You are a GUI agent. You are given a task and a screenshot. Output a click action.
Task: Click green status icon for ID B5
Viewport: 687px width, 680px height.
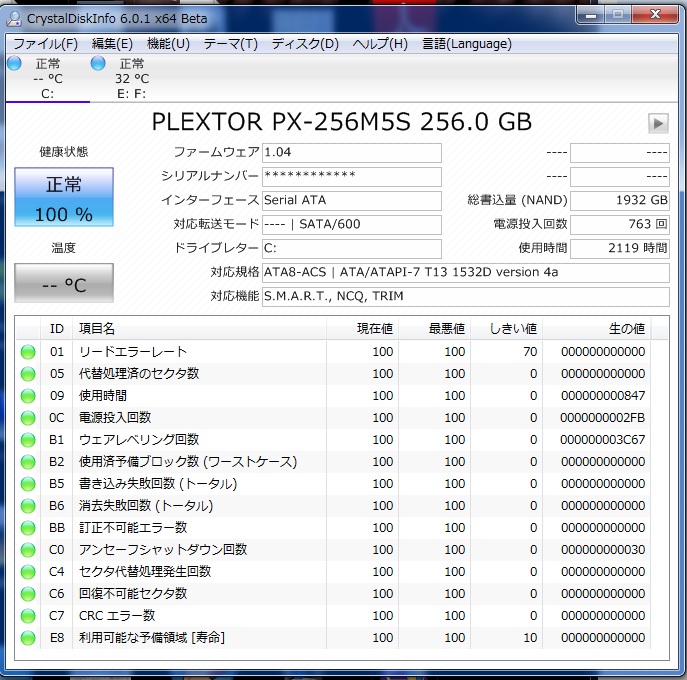tap(28, 484)
